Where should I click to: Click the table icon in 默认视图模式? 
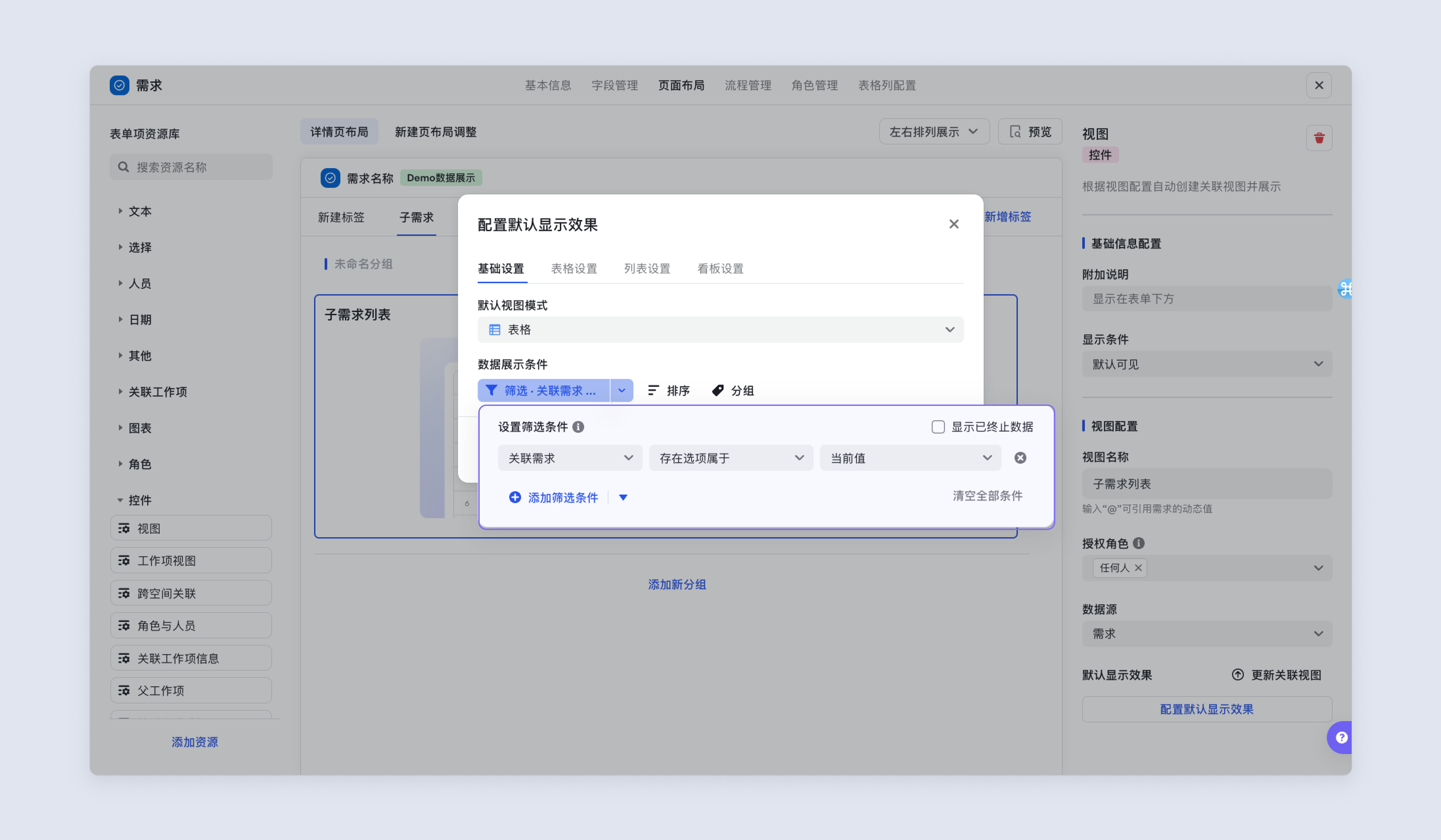click(495, 330)
